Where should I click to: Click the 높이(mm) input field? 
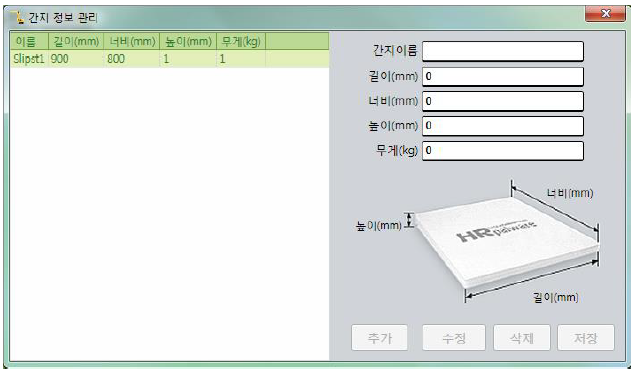tap(503, 126)
